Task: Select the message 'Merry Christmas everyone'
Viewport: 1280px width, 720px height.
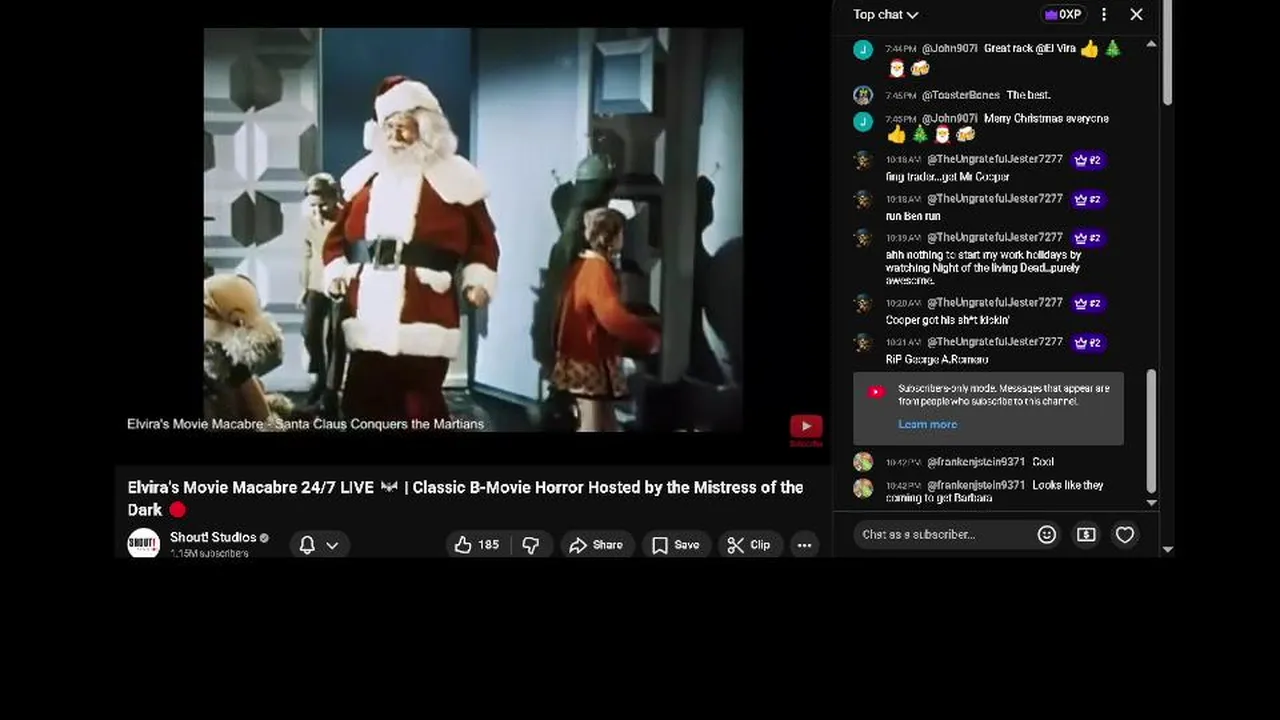Action: [1046, 118]
